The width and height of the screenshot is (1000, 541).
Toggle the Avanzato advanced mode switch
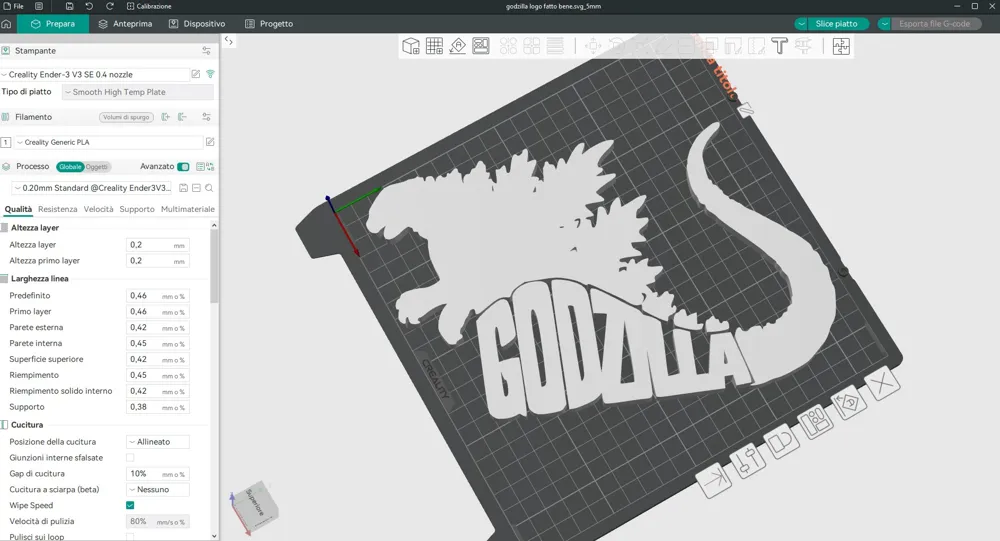point(183,167)
